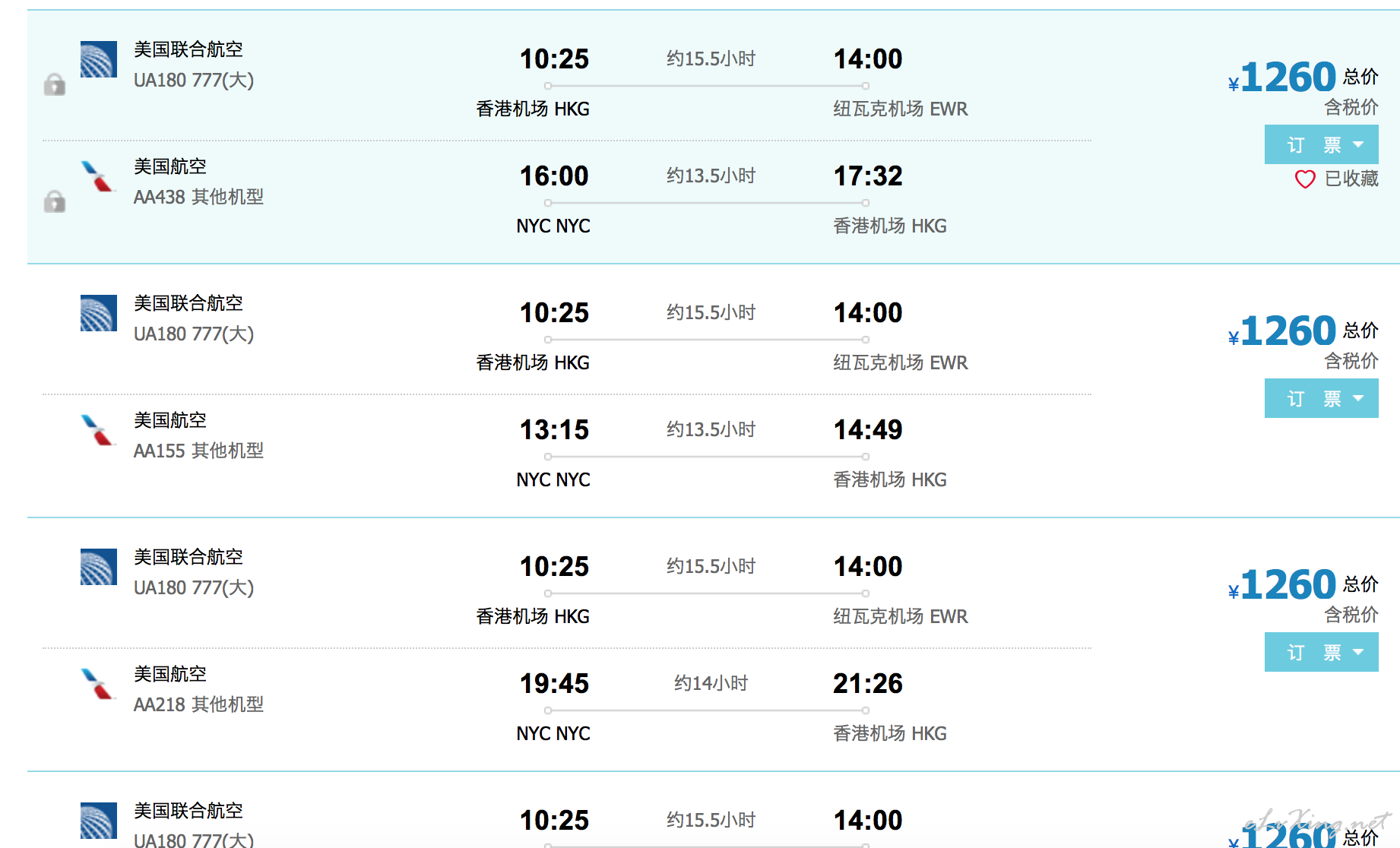Select the 19:45 NYC departure flight row

pyautogui.click(x=567, y=707)
